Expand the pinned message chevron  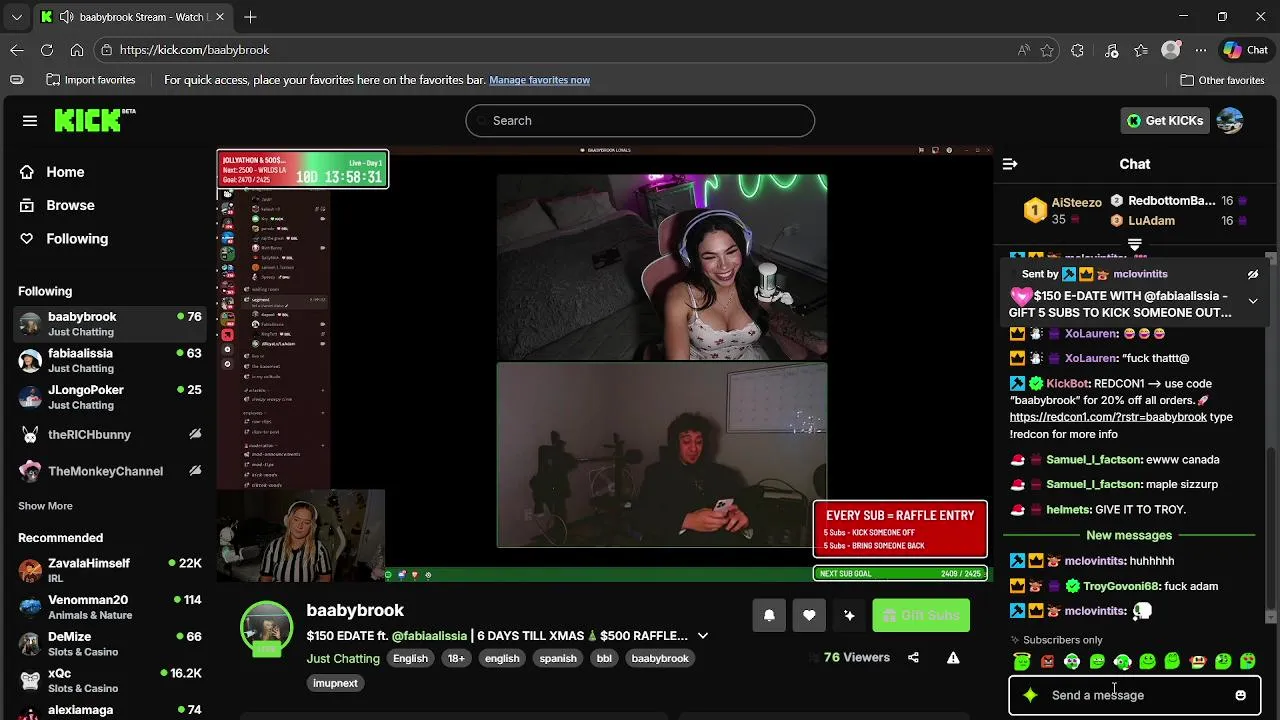pyautogui.click(x=1252, y=300)
